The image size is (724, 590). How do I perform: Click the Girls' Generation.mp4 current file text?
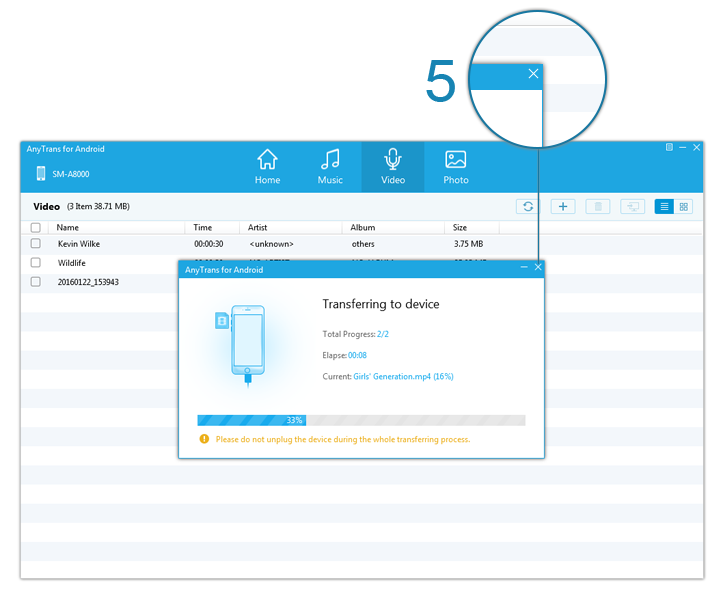[x=403, y=376]
